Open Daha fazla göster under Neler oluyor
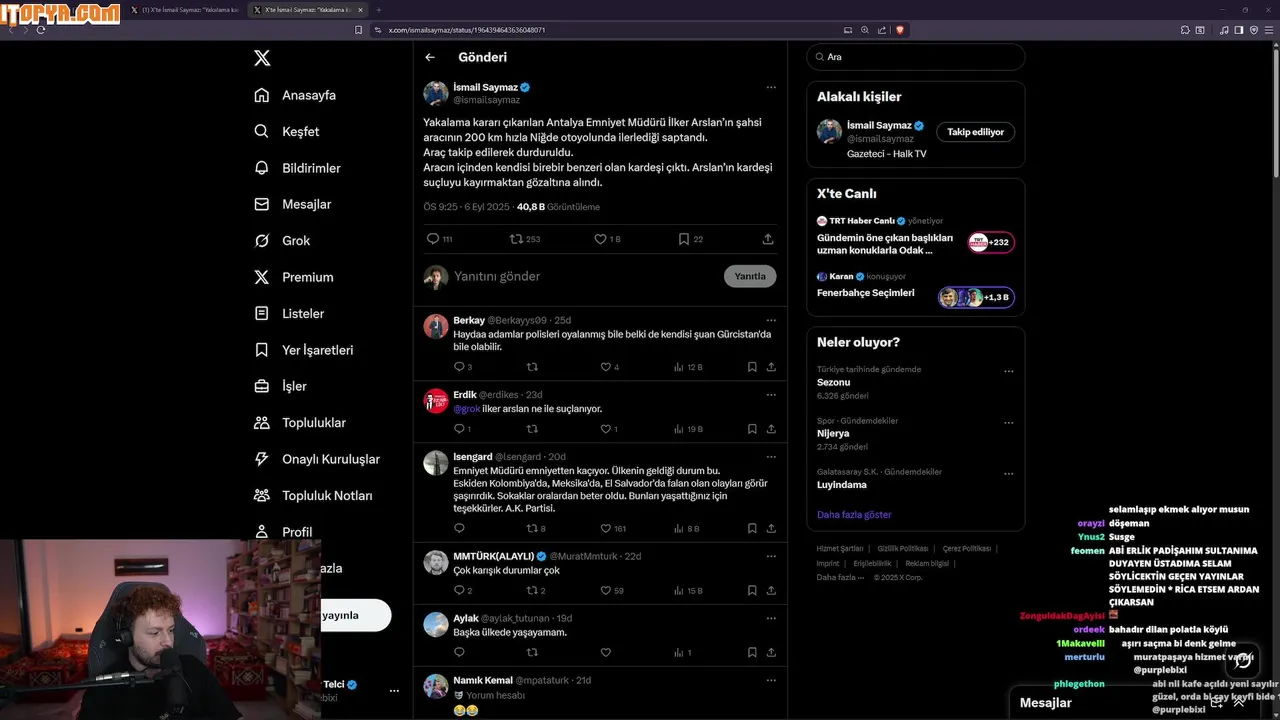 pos(854,515)
